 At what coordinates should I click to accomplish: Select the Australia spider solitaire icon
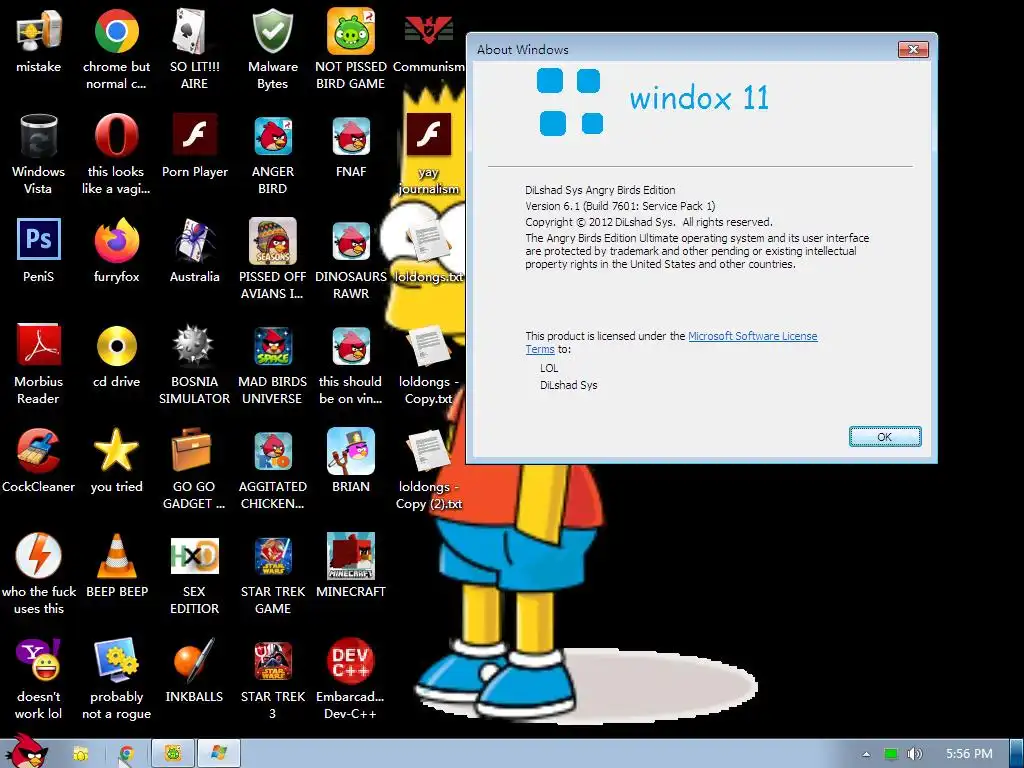tap(194, 240)
